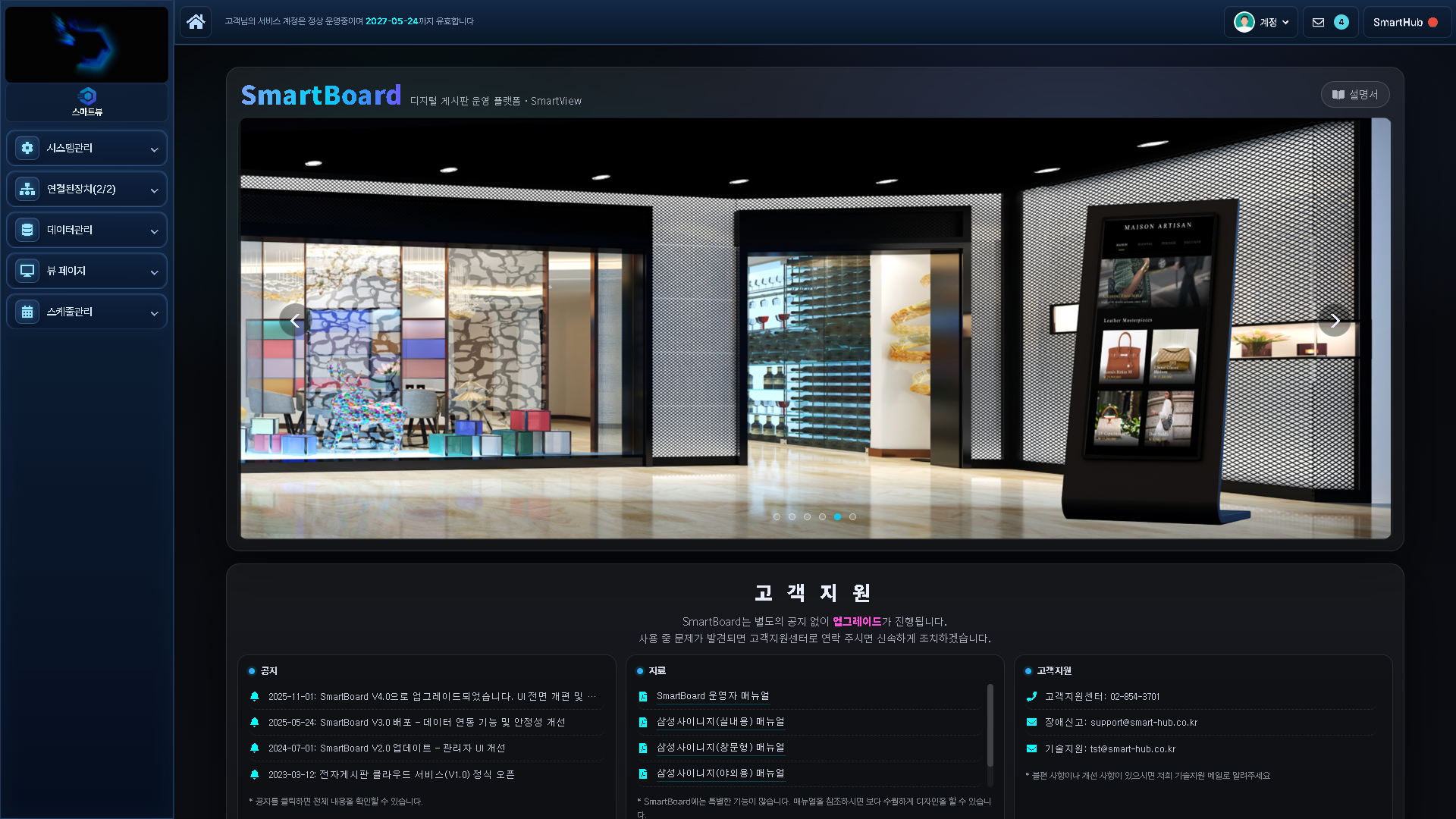Click 고객지원센터: 02-854-3701 phone text
The image size is (1456, 819).
click(1102, 696)
